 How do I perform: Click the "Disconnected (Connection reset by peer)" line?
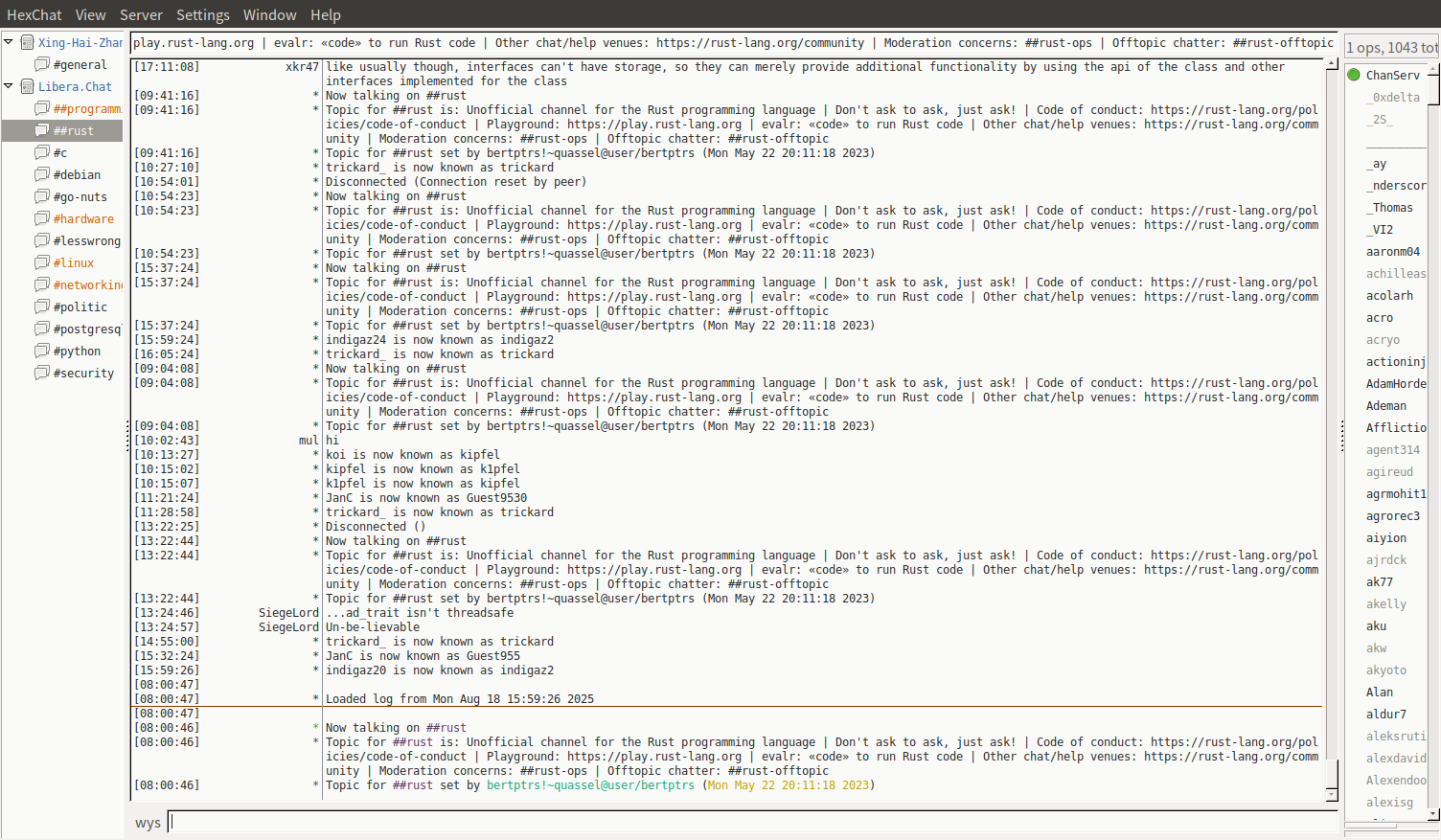pyautogui.click(x=456, y=182)
